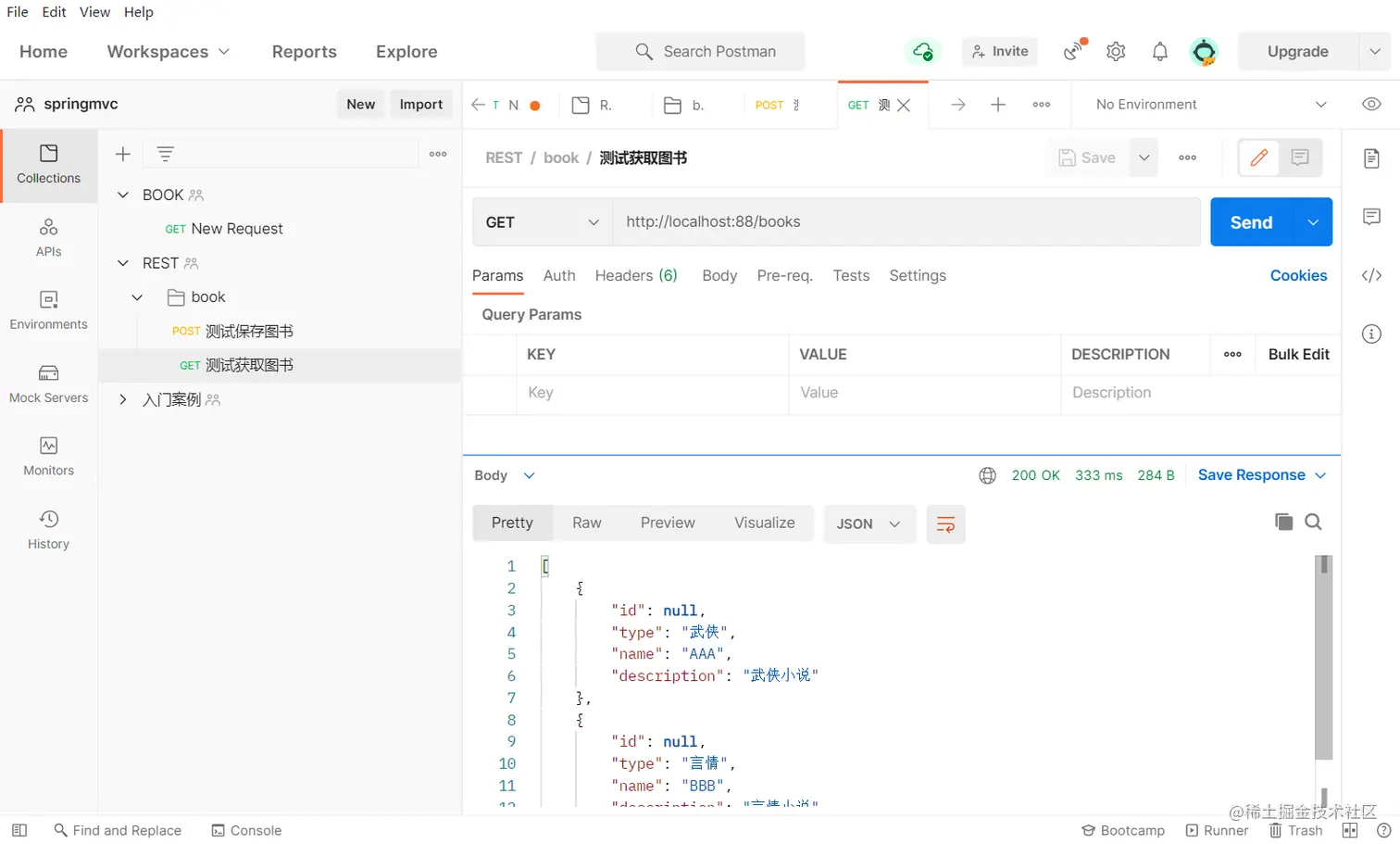Expand the 入门案例 collection
Screen dimensions: 1400x844
tap(122, 399)
